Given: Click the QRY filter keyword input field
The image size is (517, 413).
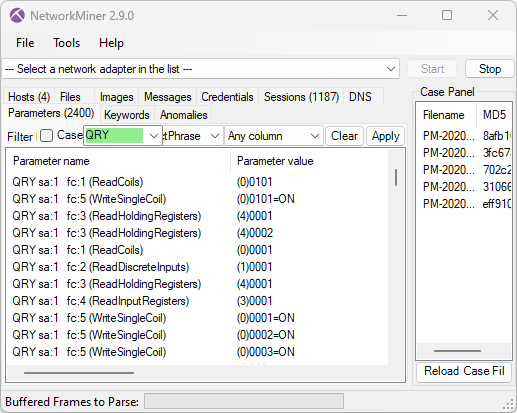Looking at the screenshot, I should (114, 135).
